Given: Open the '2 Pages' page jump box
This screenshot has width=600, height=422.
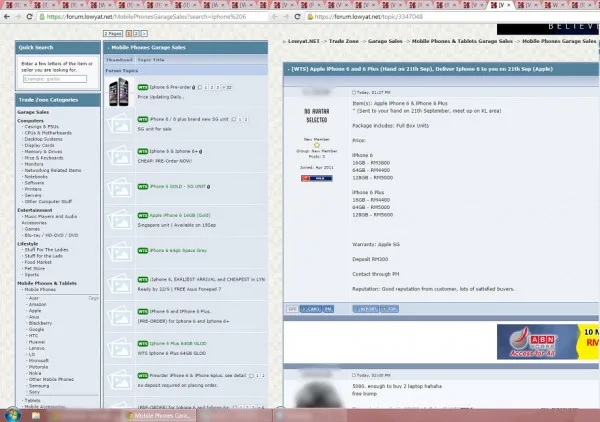Looking at the screenshot, I should 113,34.
